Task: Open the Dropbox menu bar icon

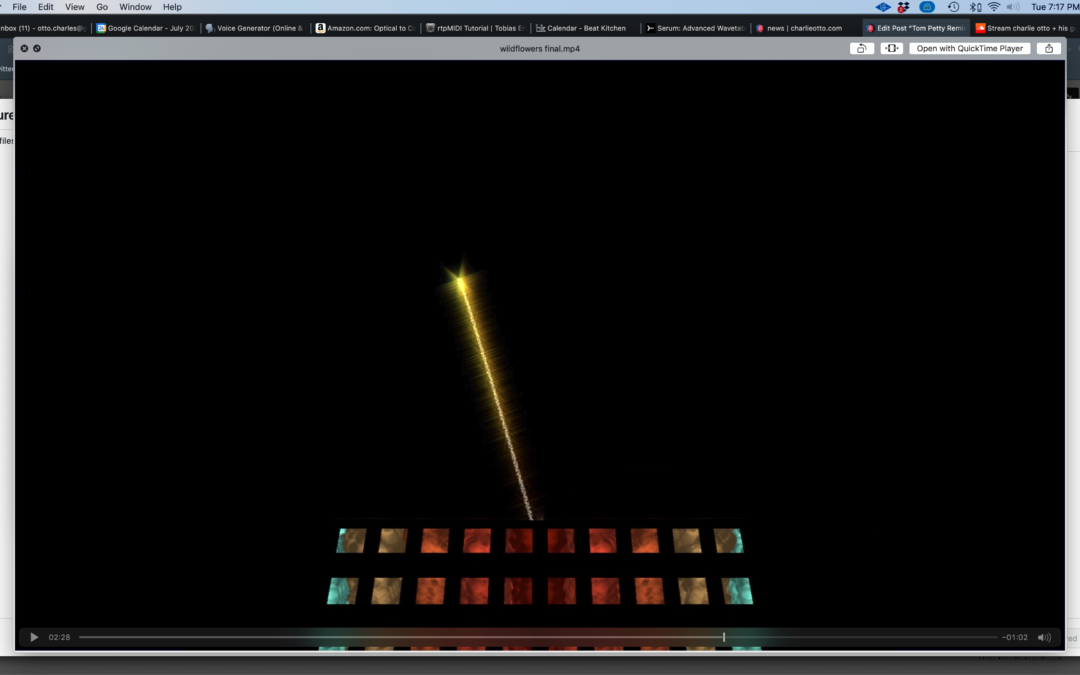Action: pyautogui.click(x=904, y=7)
